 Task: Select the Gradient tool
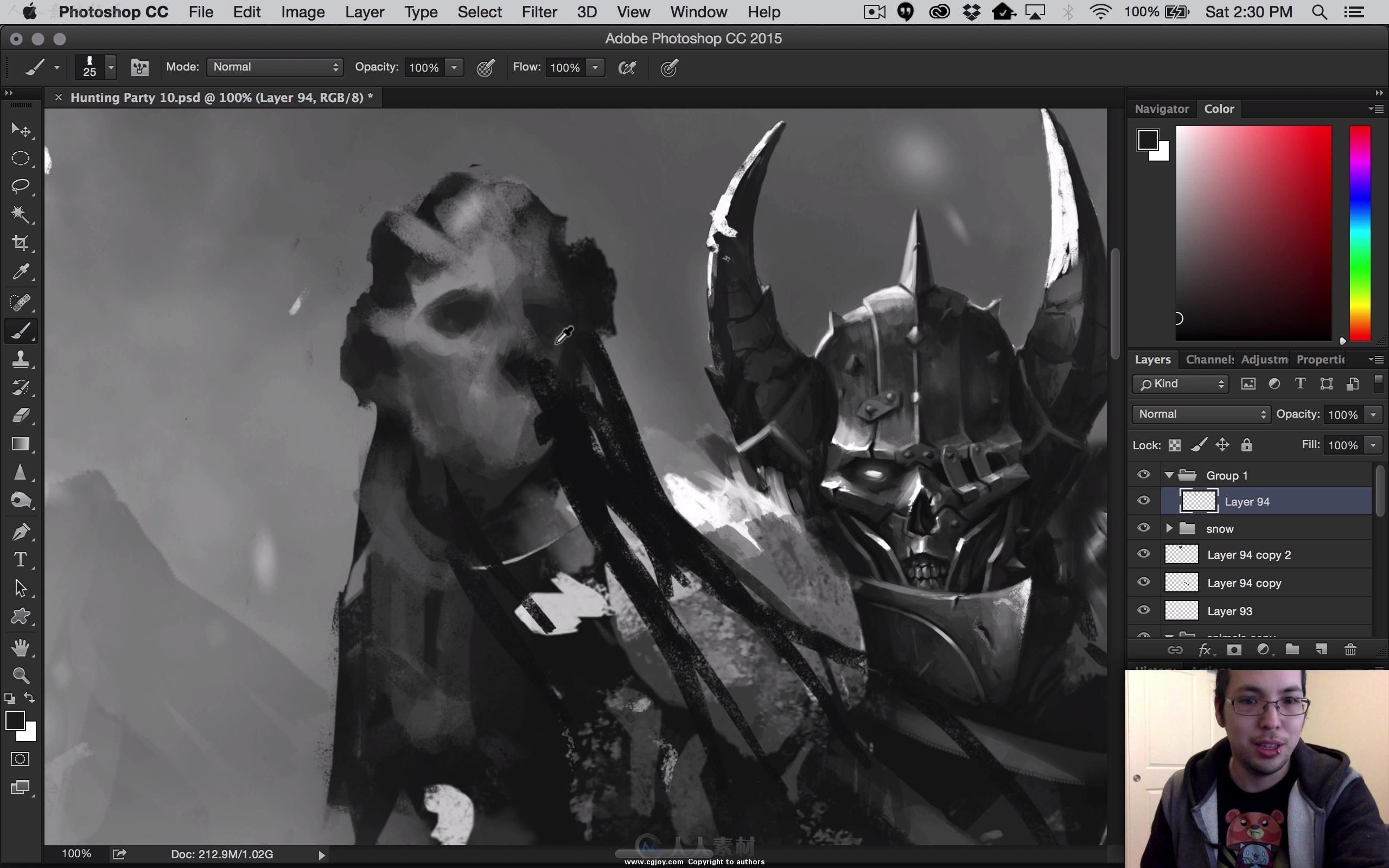(21, 444)
